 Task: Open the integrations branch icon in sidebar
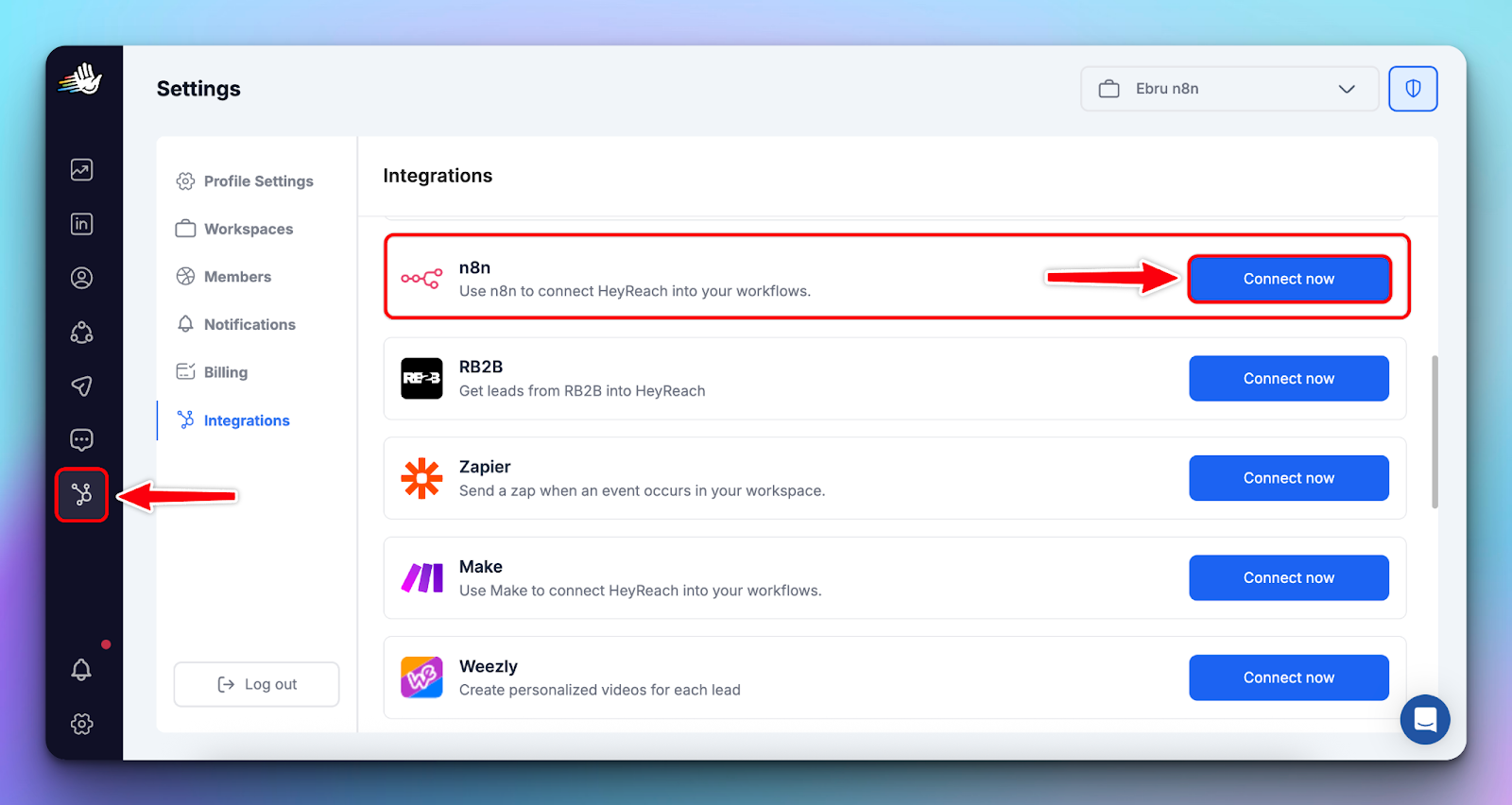pos(82,494)
